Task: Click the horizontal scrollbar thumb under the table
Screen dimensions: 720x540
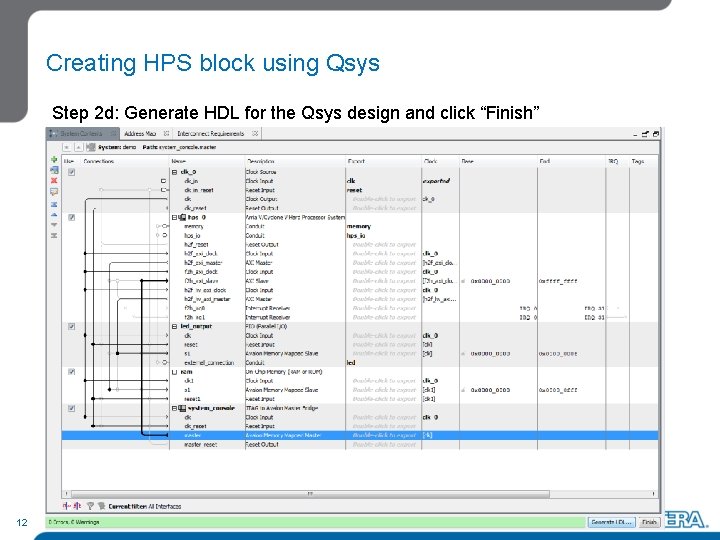Action: 310,494
